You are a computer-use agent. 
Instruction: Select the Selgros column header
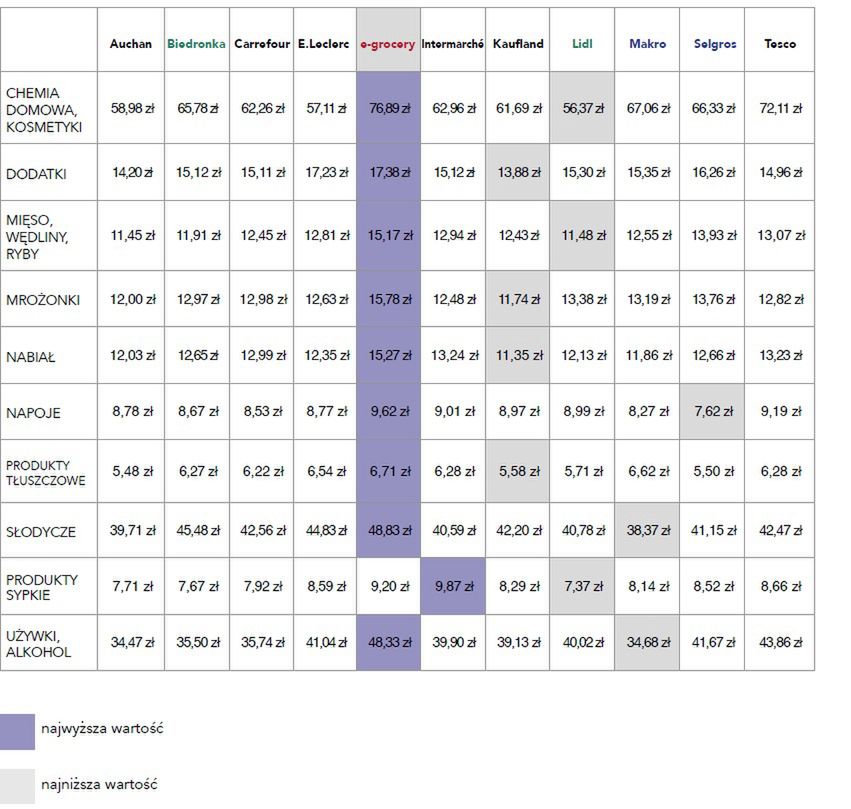click(x=712, y=40)
